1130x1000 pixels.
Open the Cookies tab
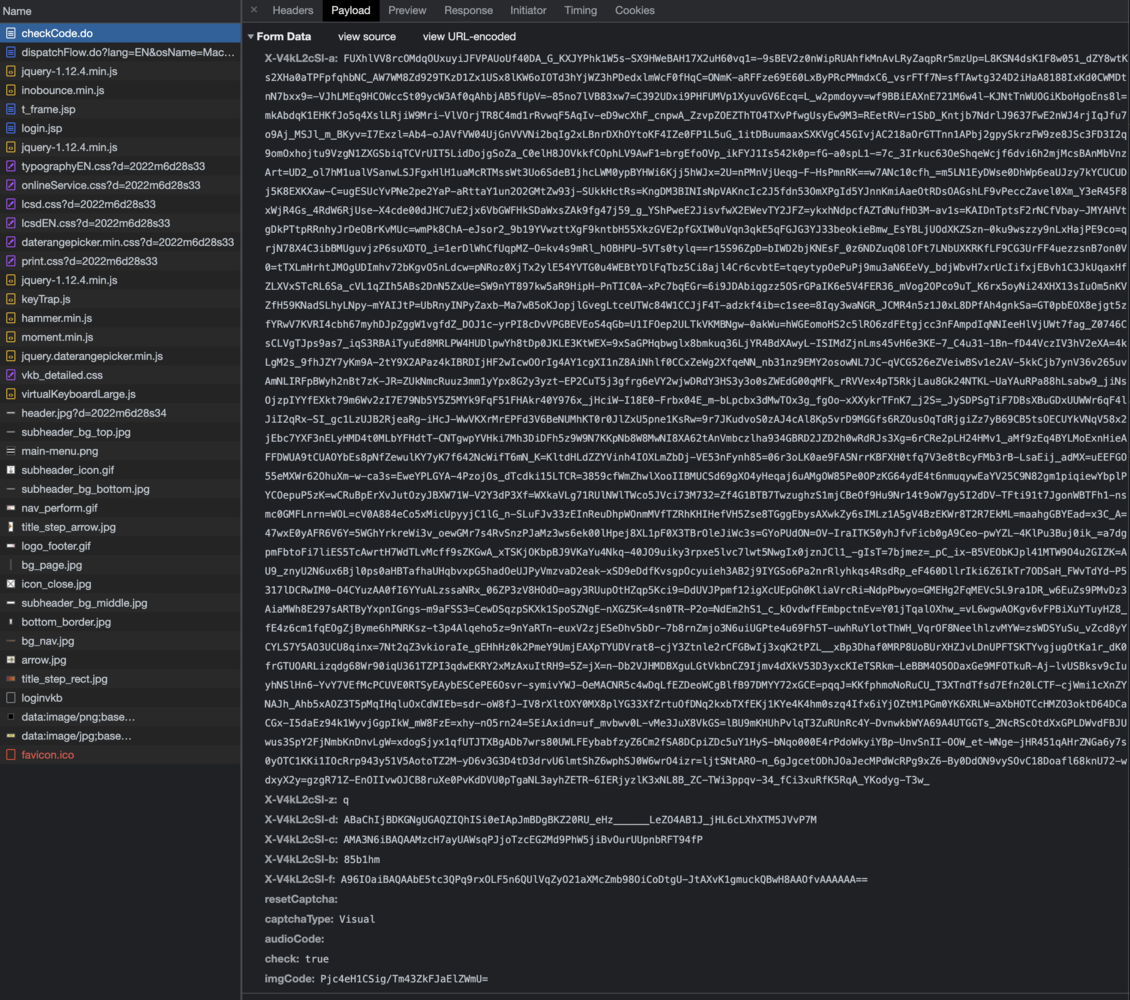634,11
